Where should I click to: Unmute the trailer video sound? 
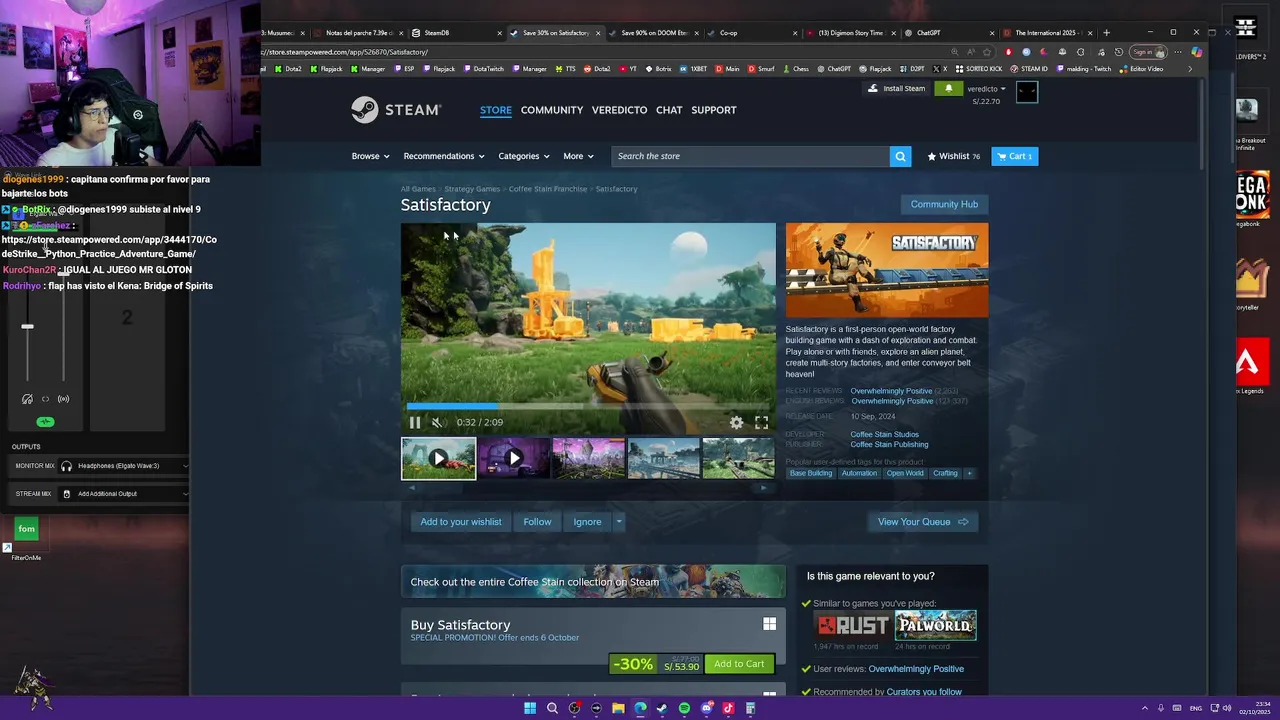(437, 422)
